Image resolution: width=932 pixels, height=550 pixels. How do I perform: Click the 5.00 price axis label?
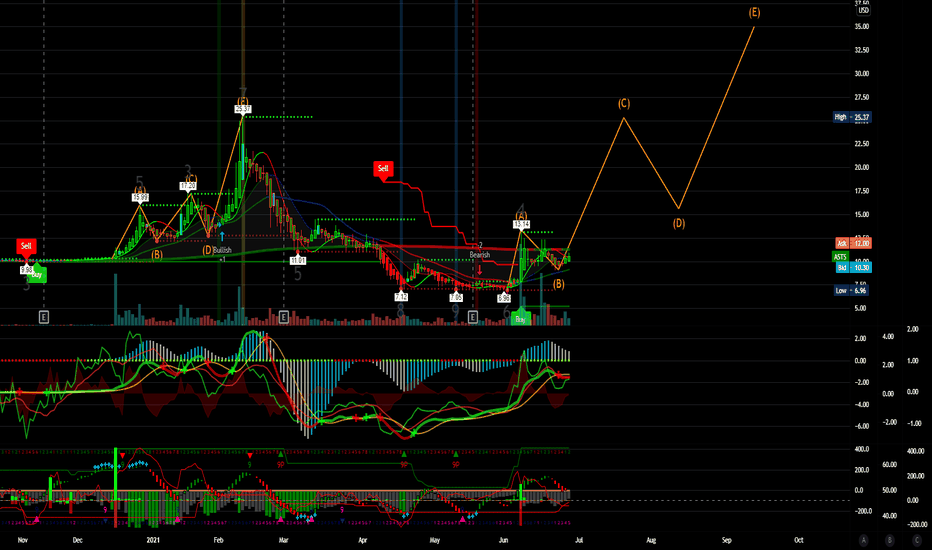coord(860,308)
